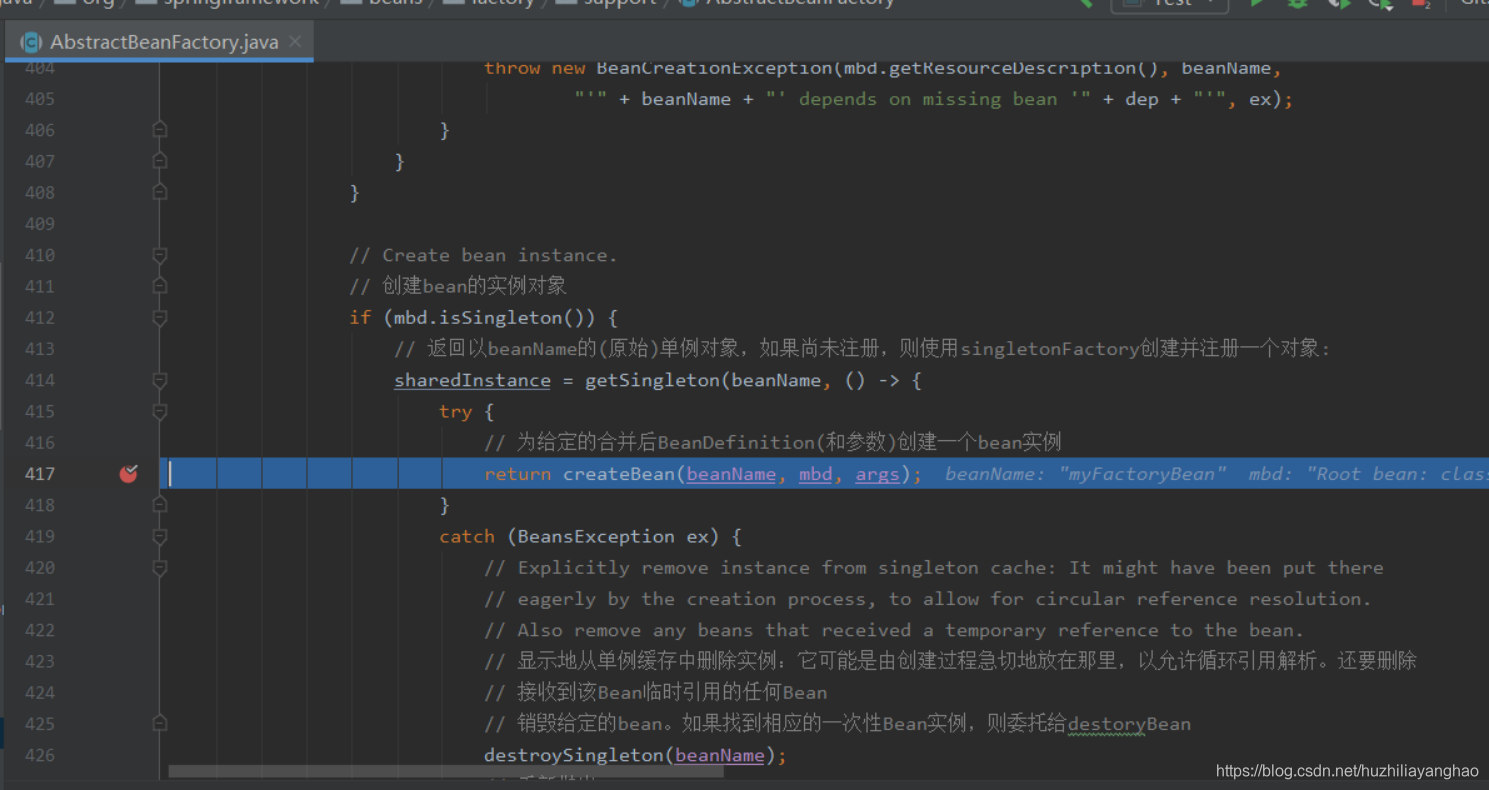Click line number 404 in the gutter
Image resolution: width=1489 pixels, height=790 pixels.
pos(40,68)
